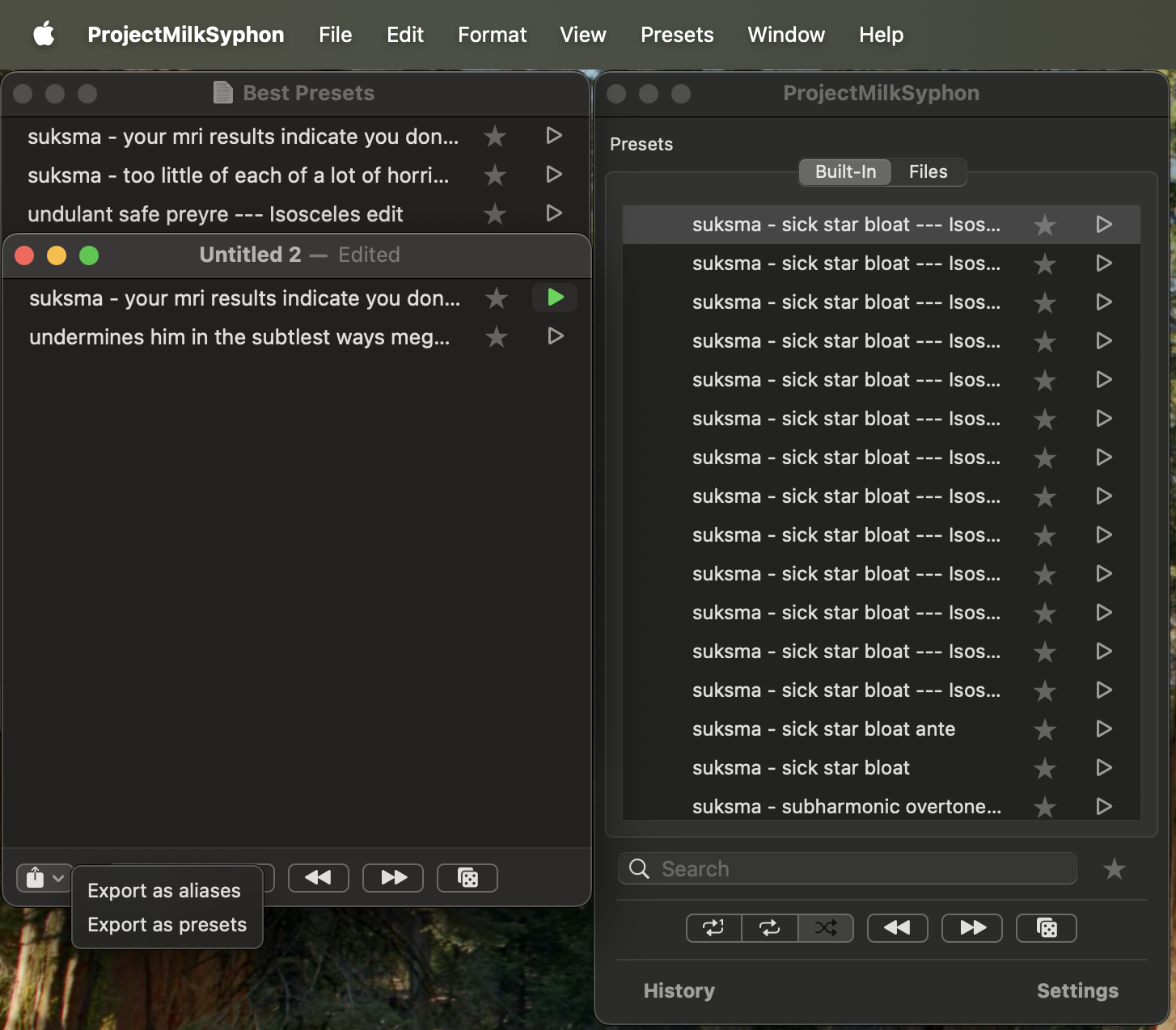Open the Window menu

(x=786, y=35)
